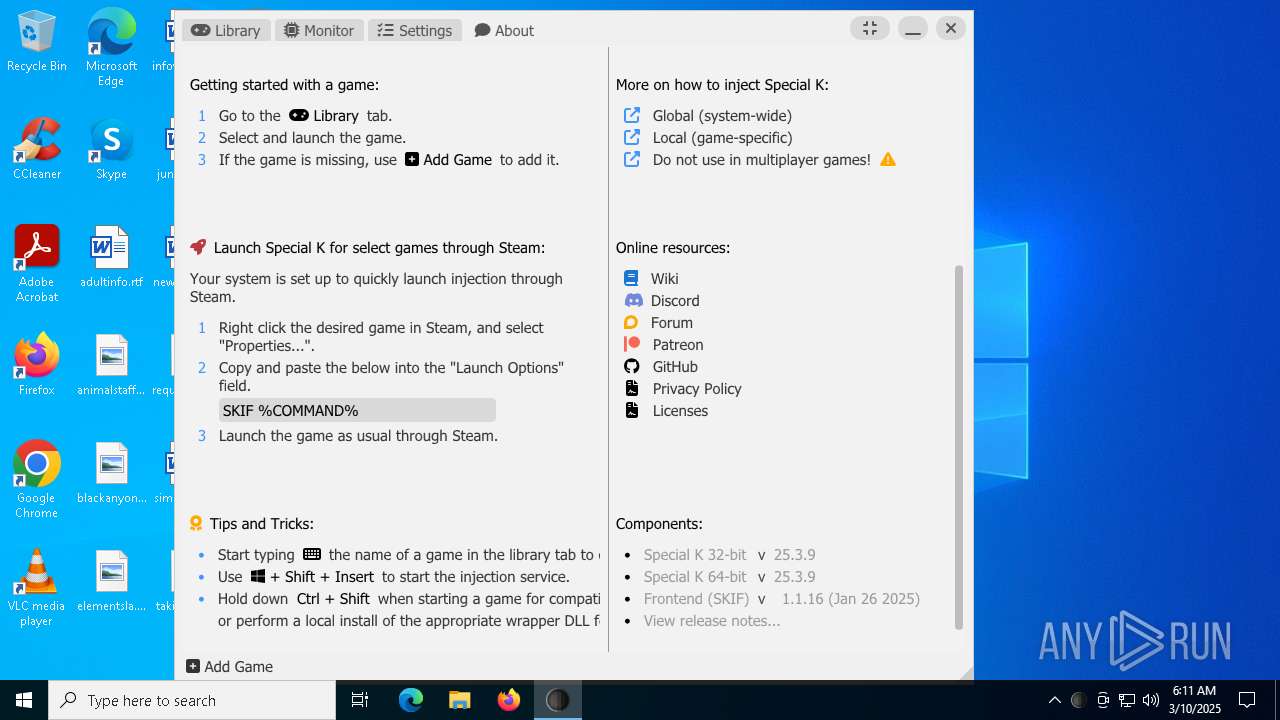1280x720 pixels.
Task: Click the Wiki book icon
Action: pyautogui.click(x=631, y=279)
